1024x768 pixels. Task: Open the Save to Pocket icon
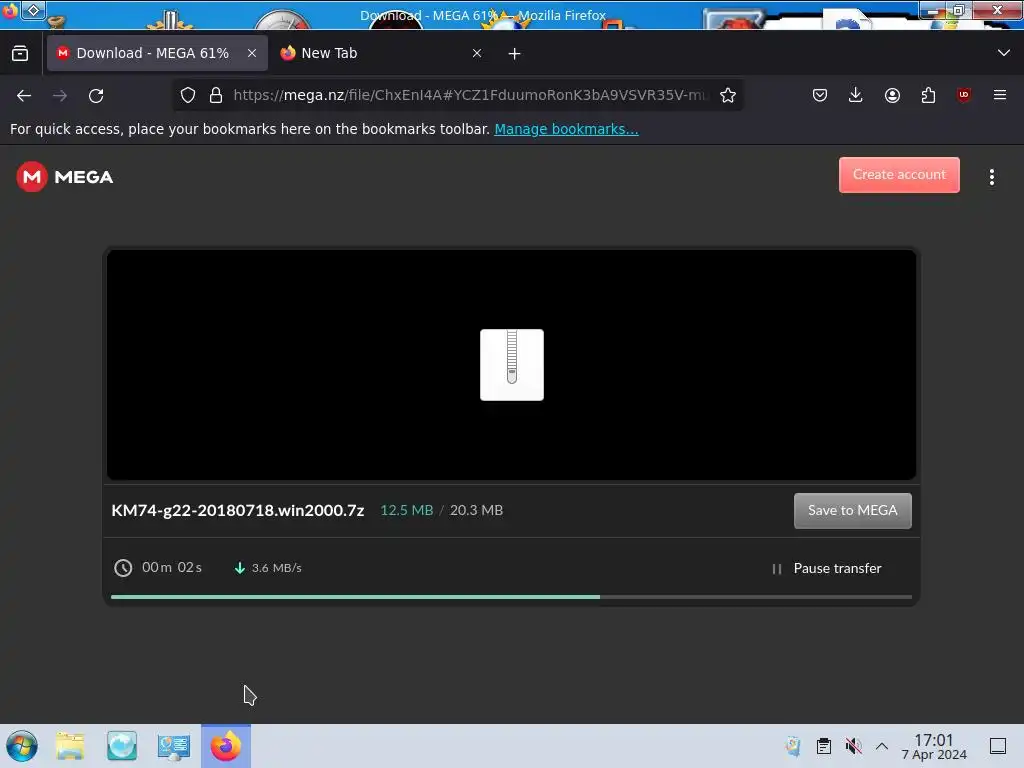(820, 95)
